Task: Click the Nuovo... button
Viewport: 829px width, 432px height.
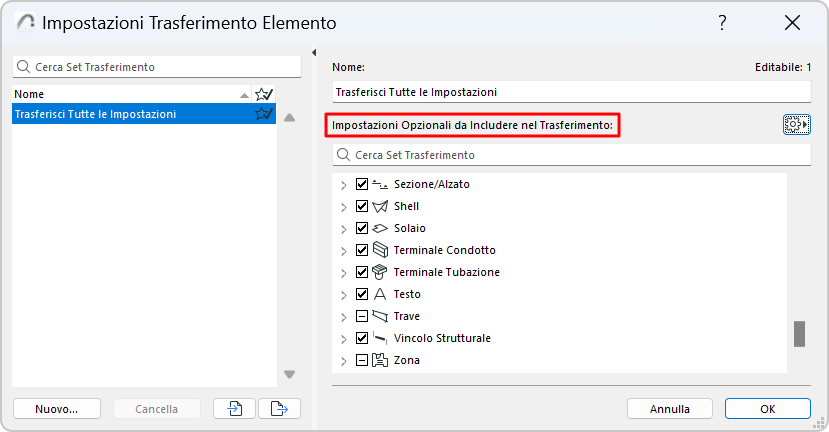Action: (56, 408)
